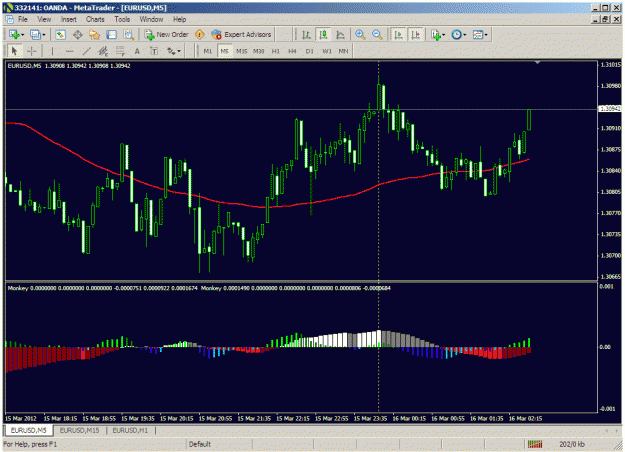625x452 pixels.
Task: Click the Indicators list icon
Action: [x=436, y=35]
